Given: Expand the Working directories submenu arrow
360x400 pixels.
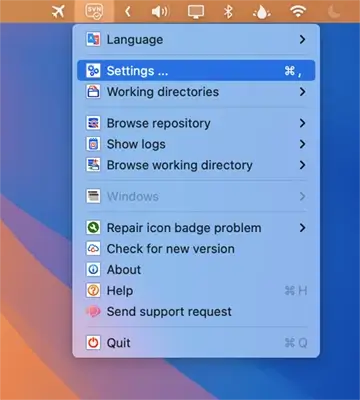Looking at the screenshot, I should (x=302, y=92).
